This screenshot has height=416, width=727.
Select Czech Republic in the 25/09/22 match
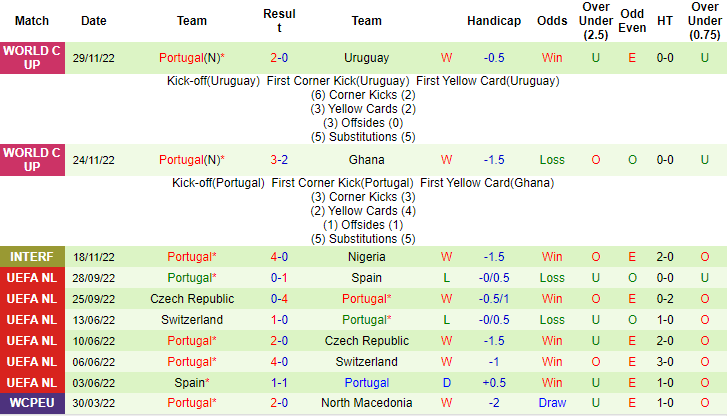click(192, 298)
